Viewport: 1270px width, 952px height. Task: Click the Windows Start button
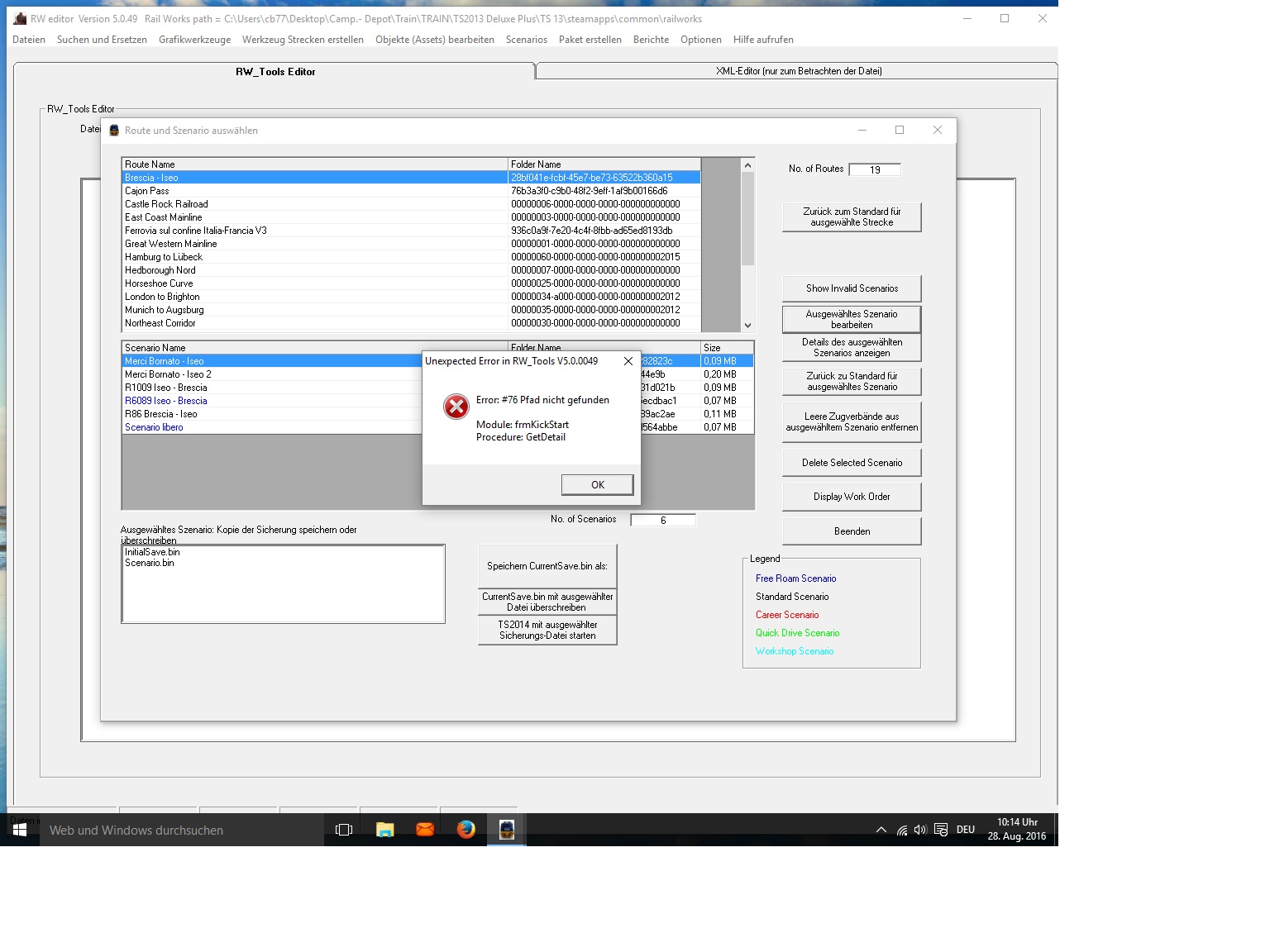(x=20, y=830)
